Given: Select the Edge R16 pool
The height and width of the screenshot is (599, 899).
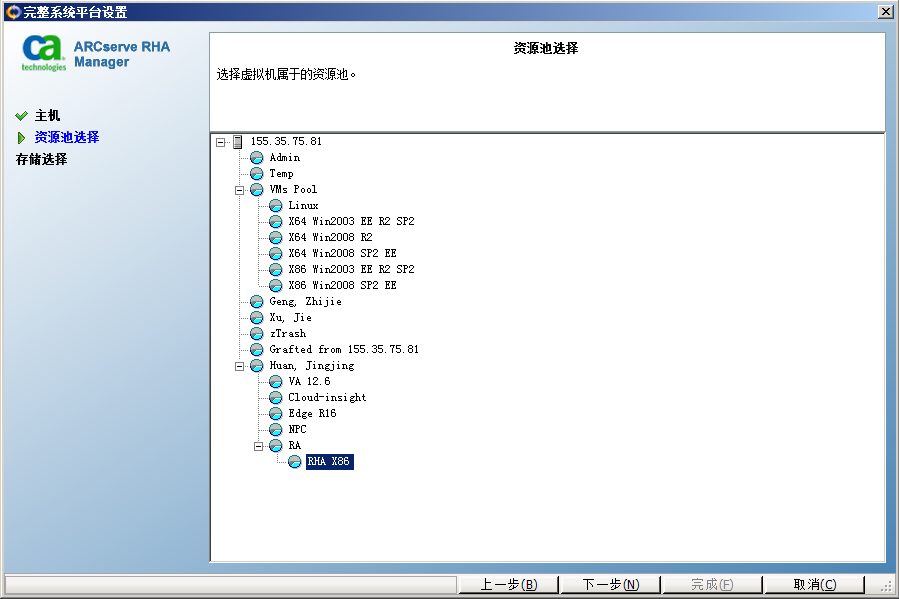Looking at the screenshot, I should tap(312, 414).
